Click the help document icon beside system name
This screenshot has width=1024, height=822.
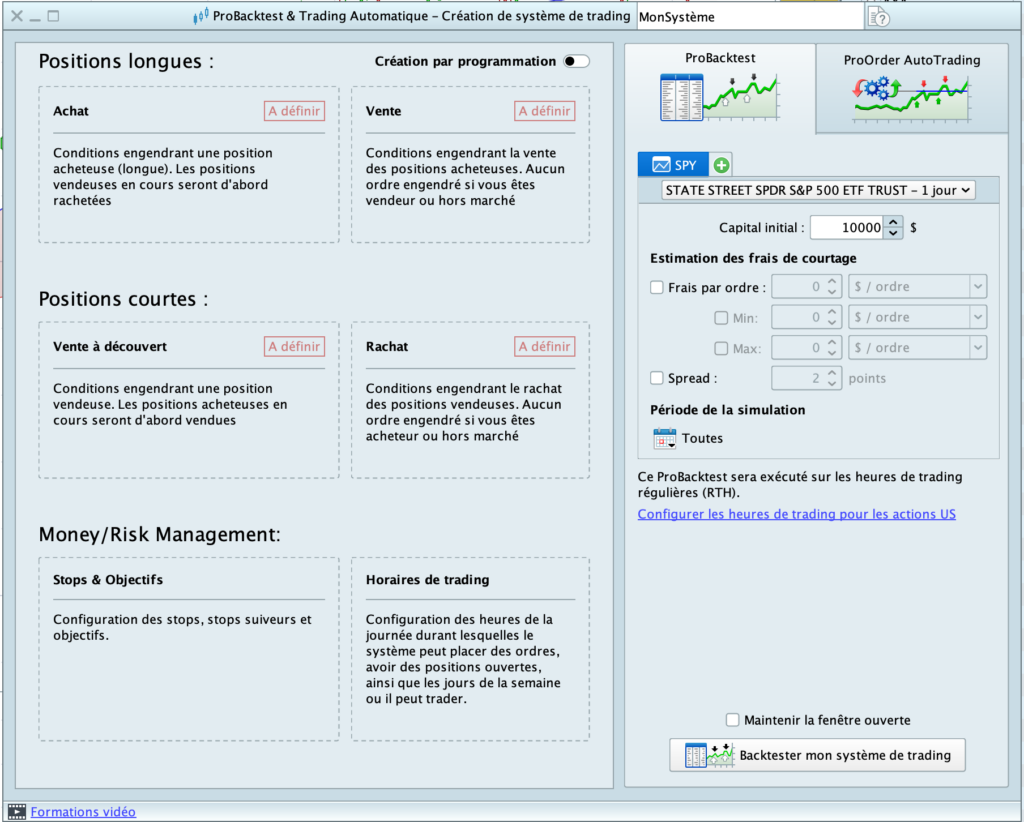878,17
